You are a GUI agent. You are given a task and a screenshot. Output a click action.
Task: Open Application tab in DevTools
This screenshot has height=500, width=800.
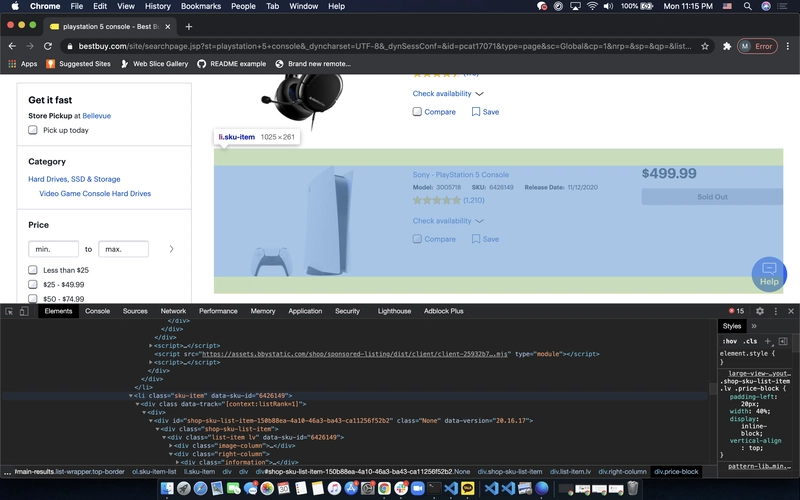305,311
